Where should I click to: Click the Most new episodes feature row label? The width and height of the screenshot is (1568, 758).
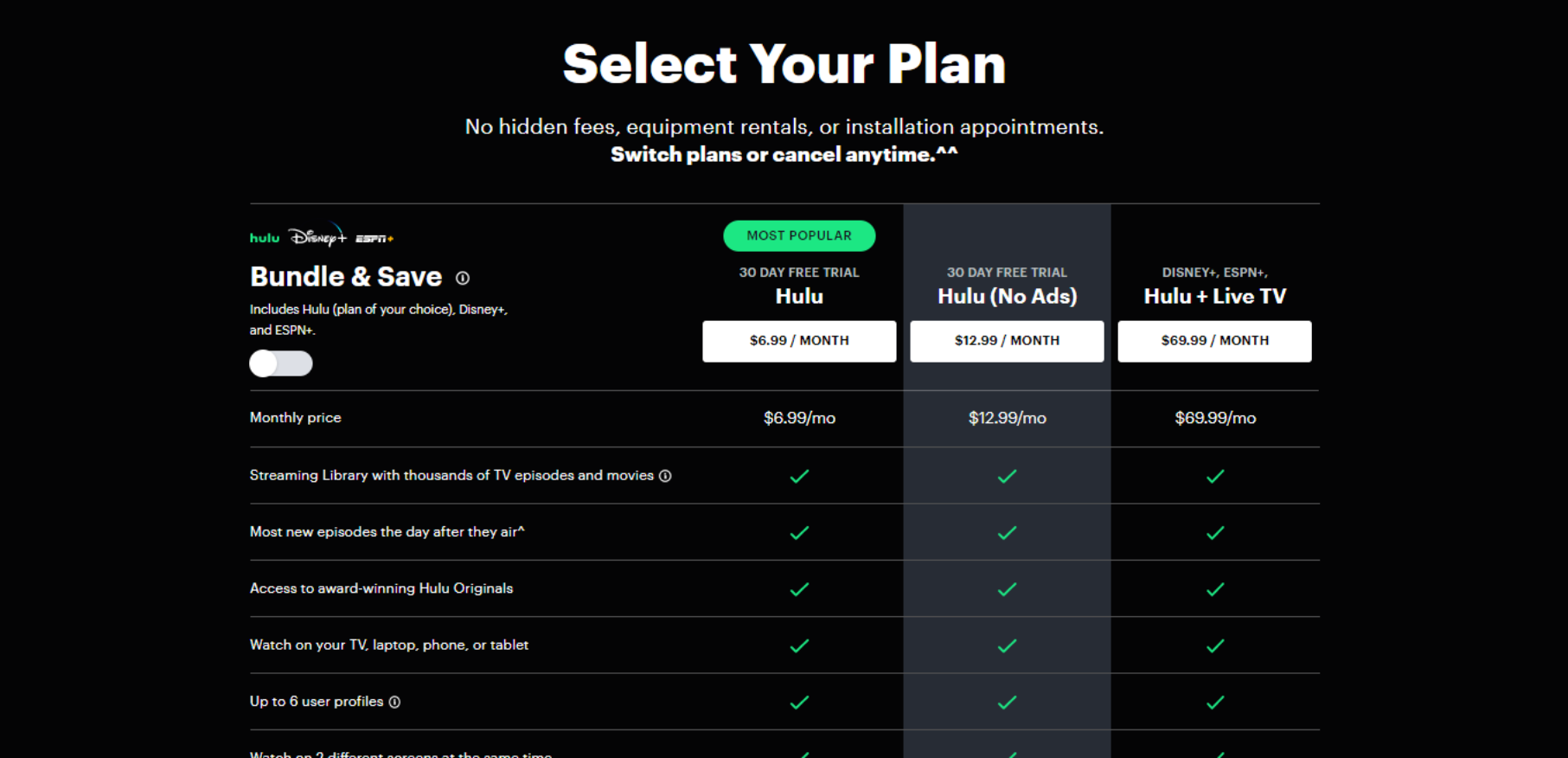coord(387,532)
